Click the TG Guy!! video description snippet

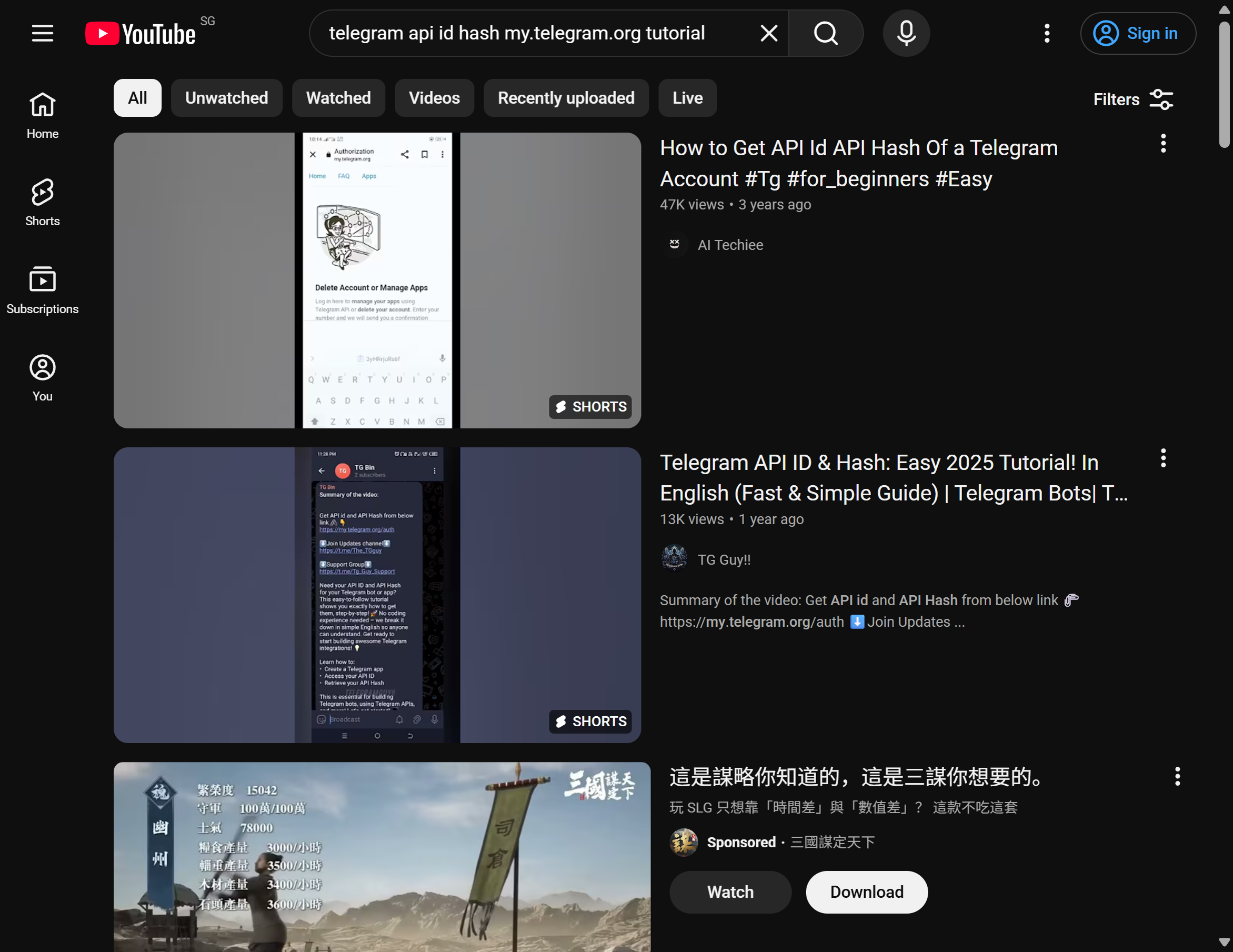pyautogui.click(x=869, y=611)
